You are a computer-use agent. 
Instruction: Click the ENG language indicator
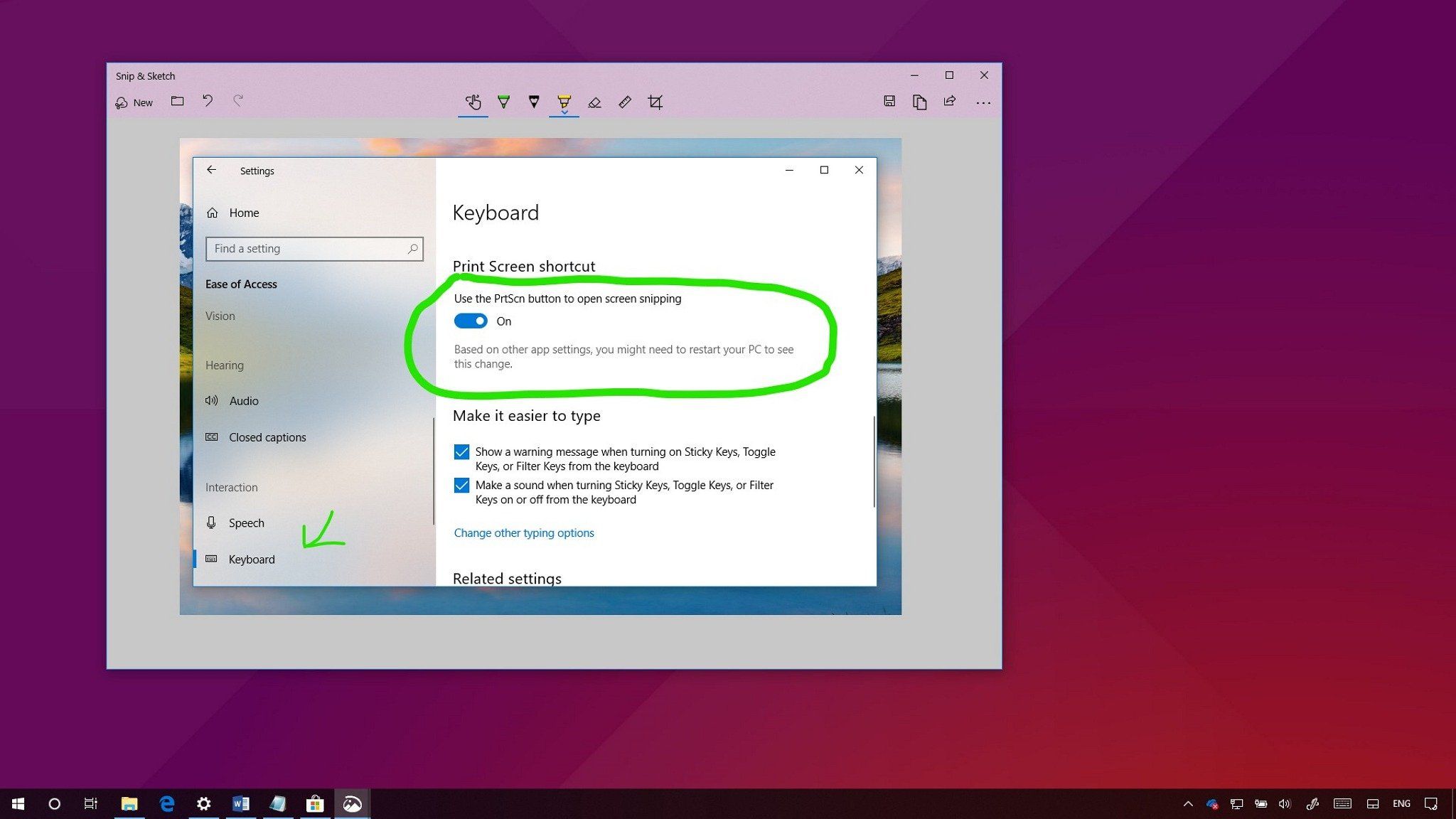[x=1401, y=804]
